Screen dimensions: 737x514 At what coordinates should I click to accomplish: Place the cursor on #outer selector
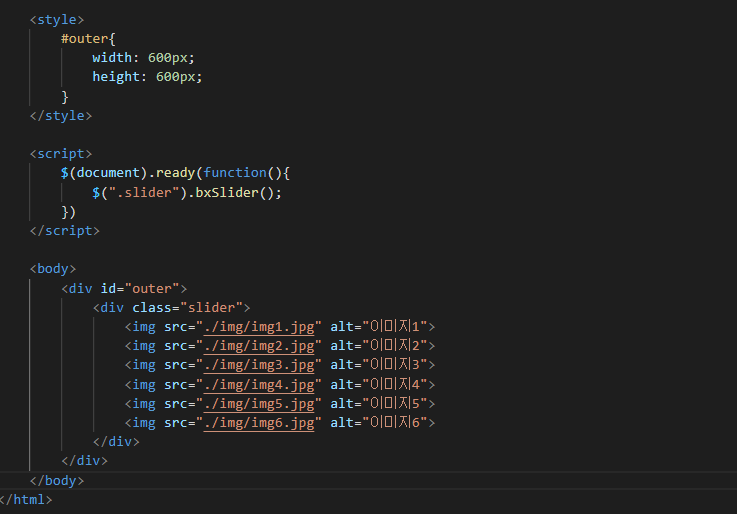click(x=85, y=39)
